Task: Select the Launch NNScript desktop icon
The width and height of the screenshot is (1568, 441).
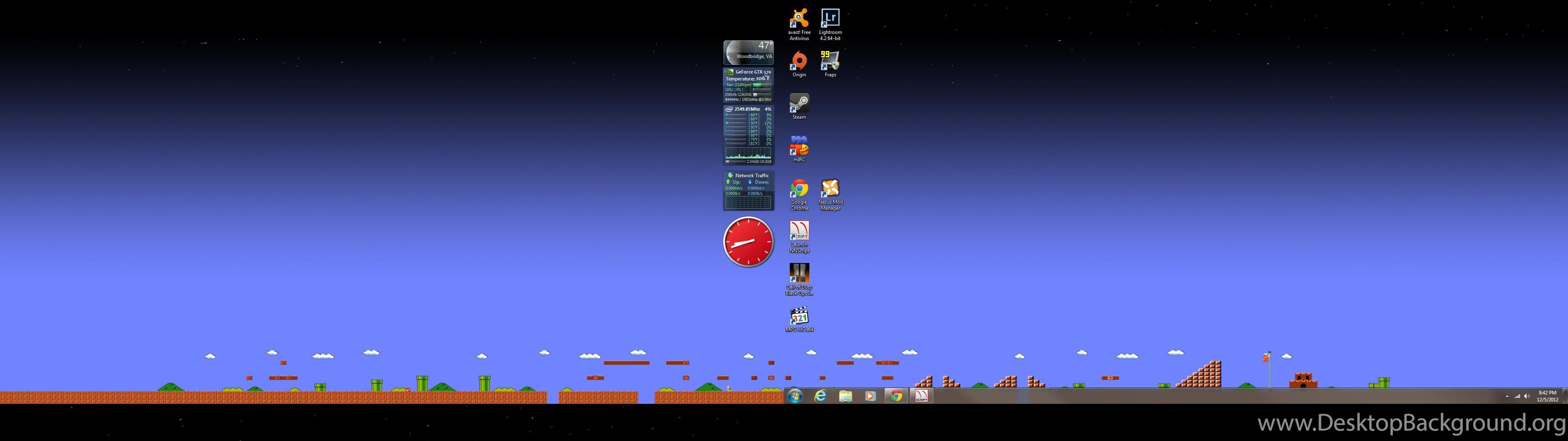Action: click(799, 237)
